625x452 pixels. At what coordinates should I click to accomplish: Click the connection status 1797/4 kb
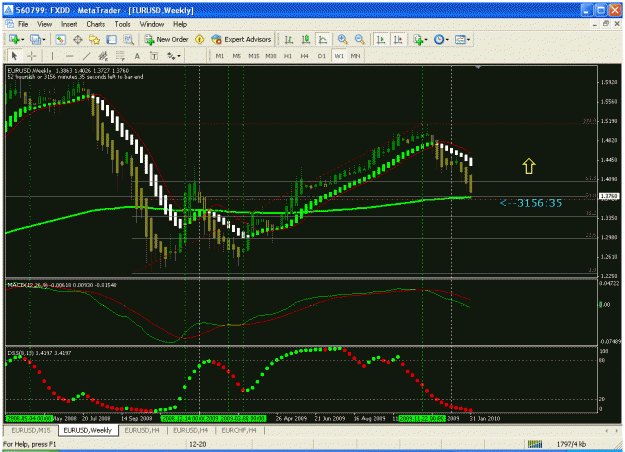[x=571, y=444]
